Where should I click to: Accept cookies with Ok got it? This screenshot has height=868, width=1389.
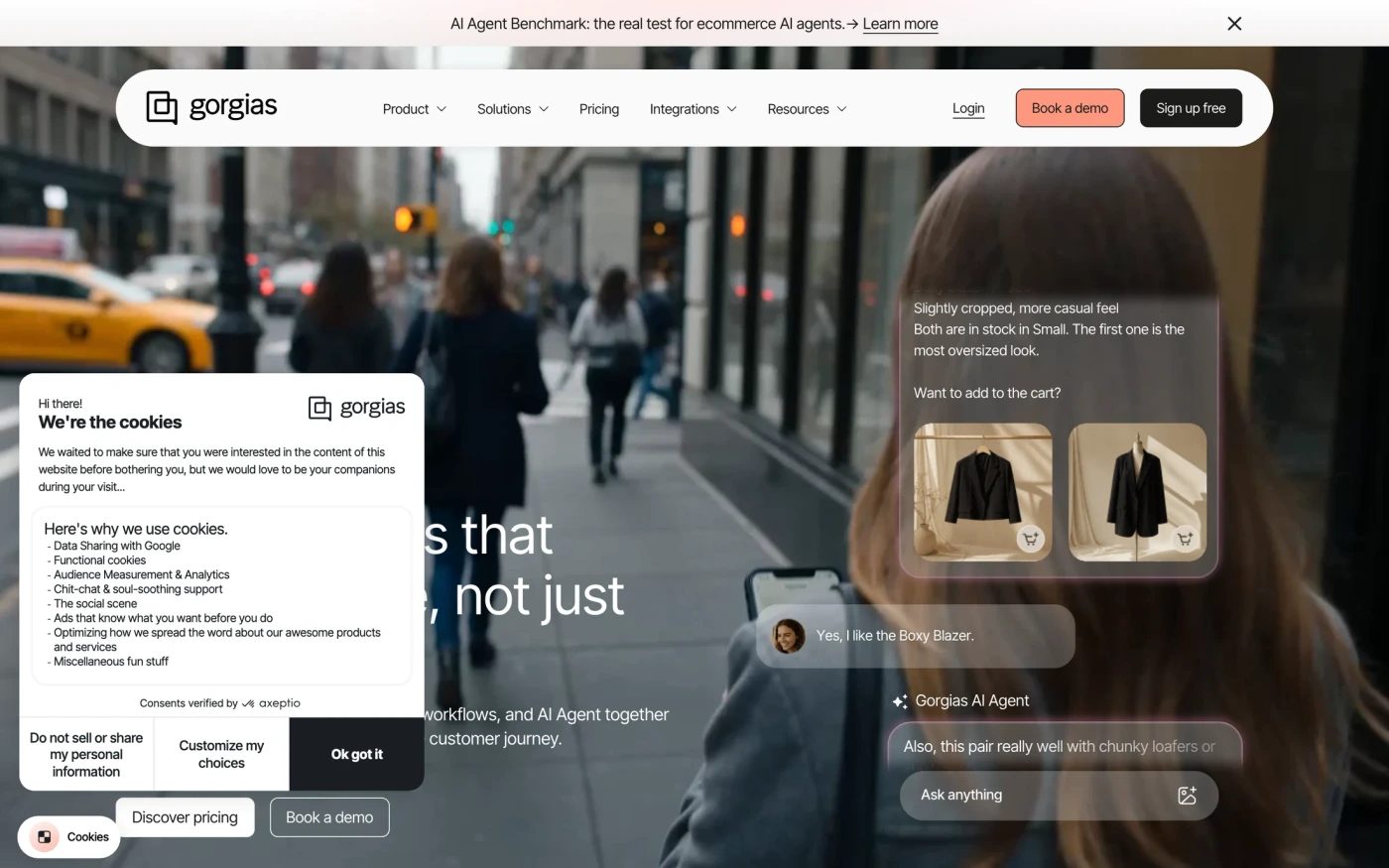coord(357,754)
